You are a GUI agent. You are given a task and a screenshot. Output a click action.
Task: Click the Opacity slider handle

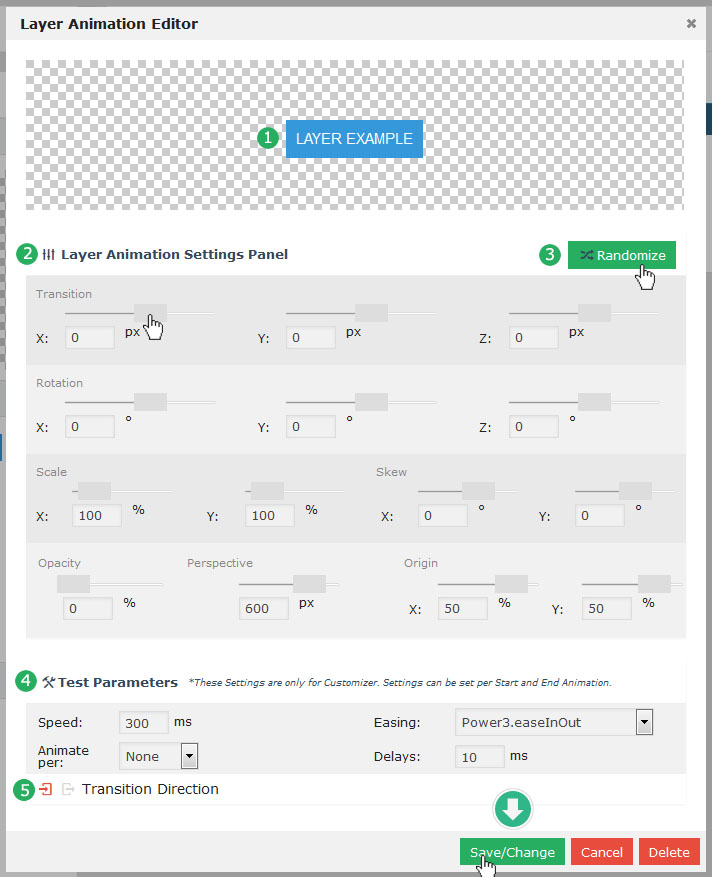(x=73, y=584)
